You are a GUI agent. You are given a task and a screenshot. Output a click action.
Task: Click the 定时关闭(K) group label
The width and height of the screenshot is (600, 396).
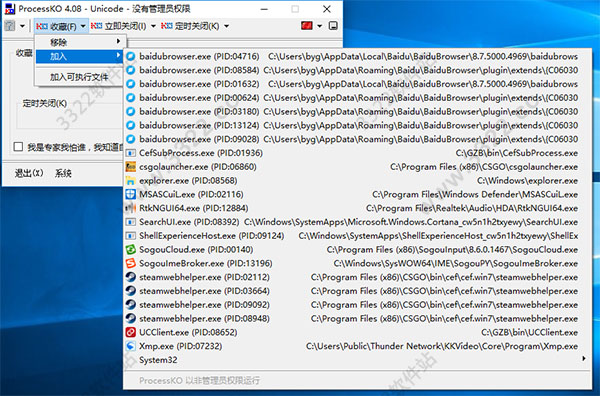pyautogui.click(x=45, y=103)
